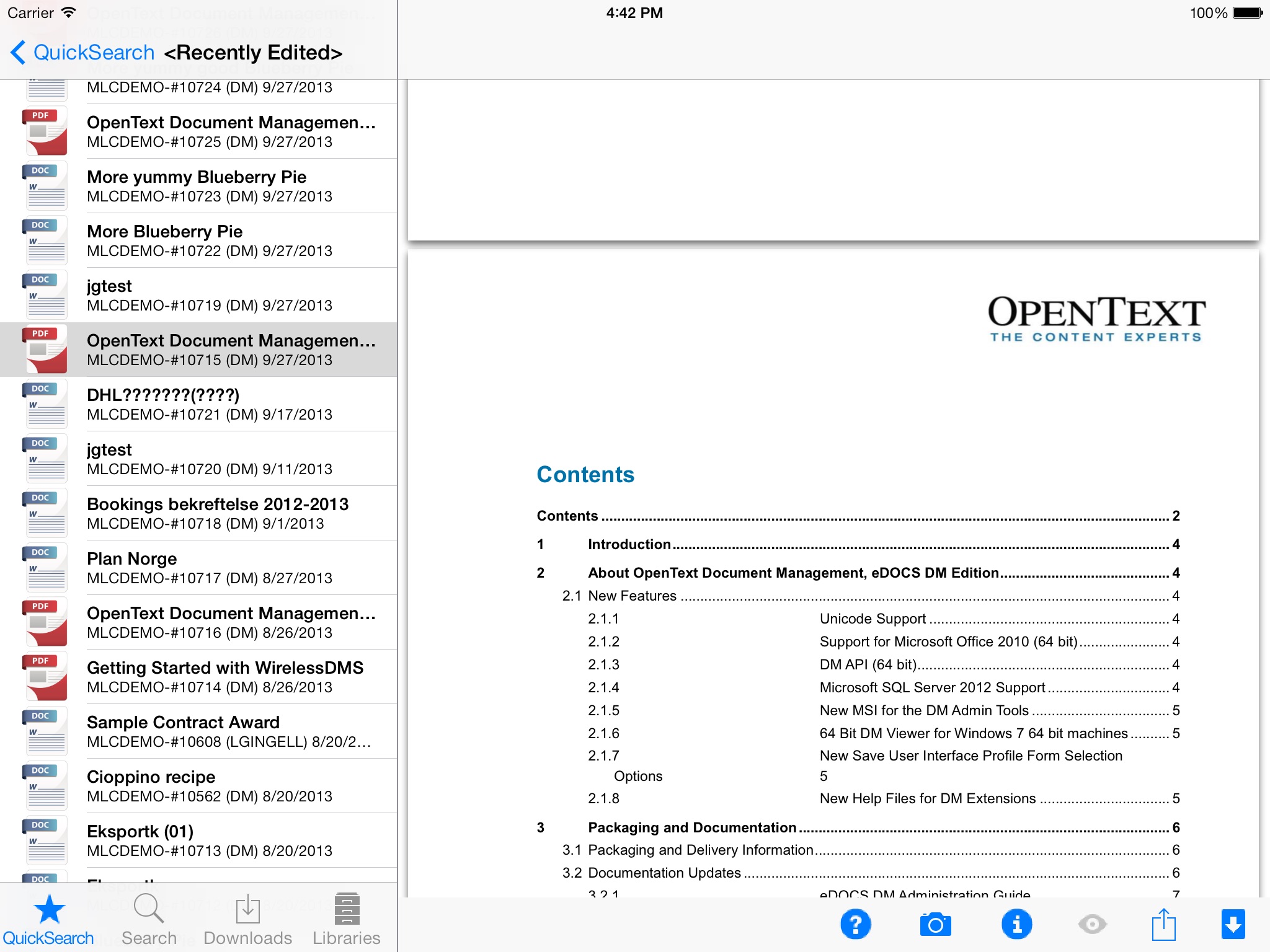Select the QuickSearch star tab
The image size is (1270, 952).
tap(48, 920)
